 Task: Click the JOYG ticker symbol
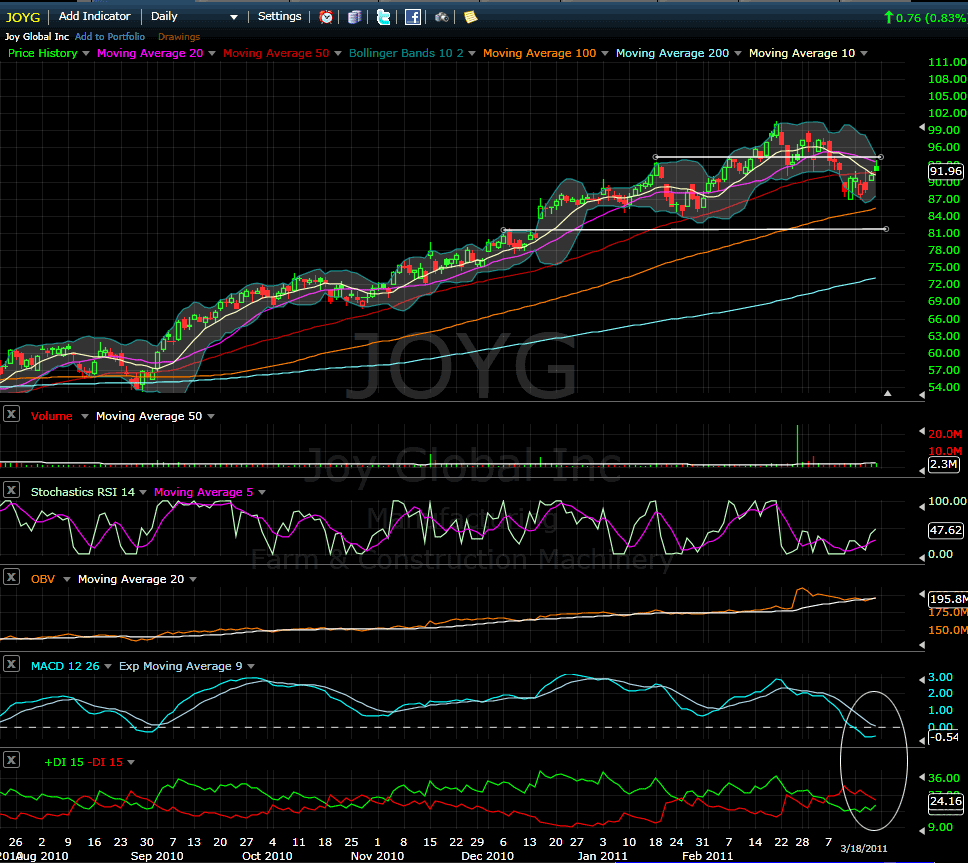(23, 17)
